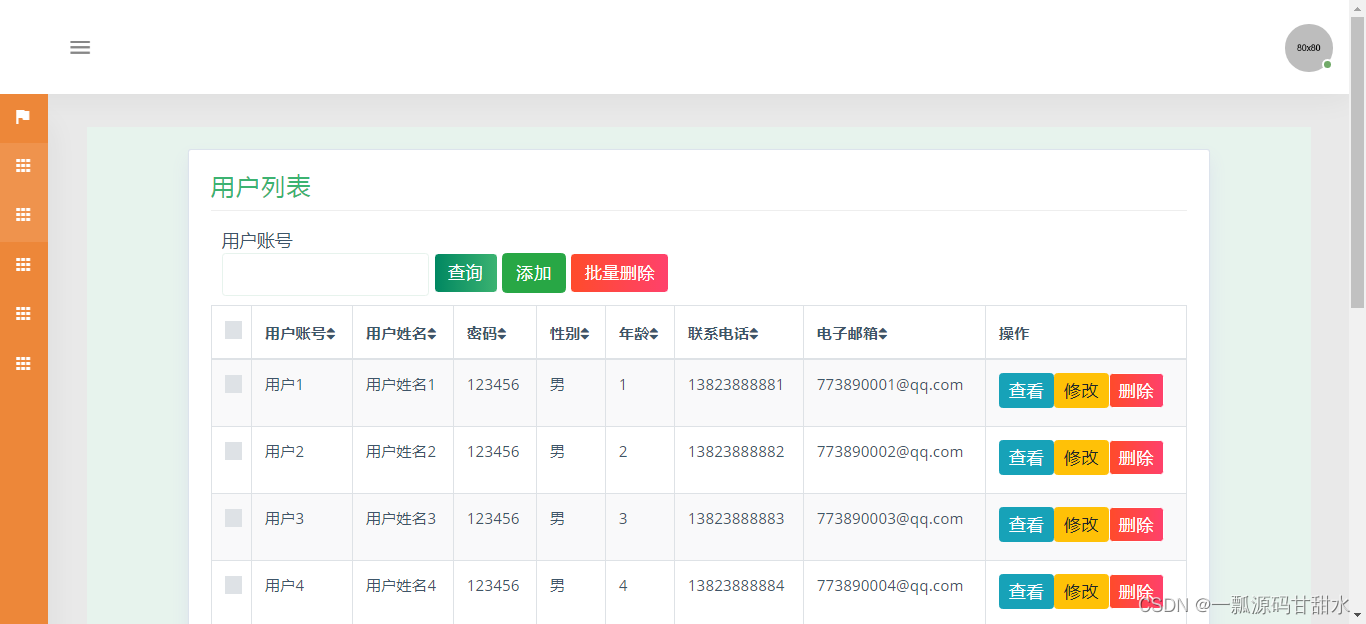Sort by 密码 column arrow
1366x624 pixels.
point(502,334)
